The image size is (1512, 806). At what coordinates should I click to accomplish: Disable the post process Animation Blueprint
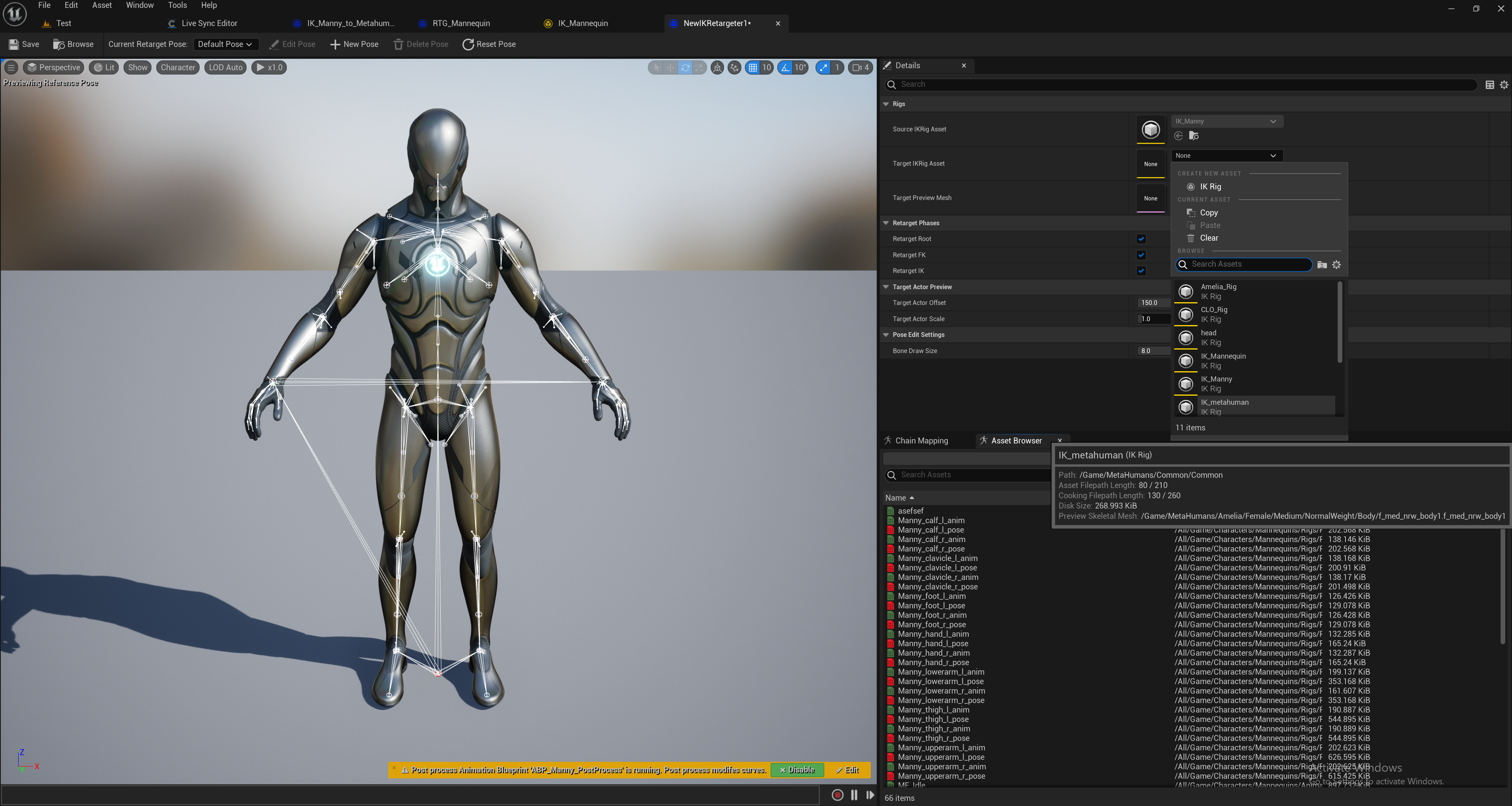pos(797,770)
